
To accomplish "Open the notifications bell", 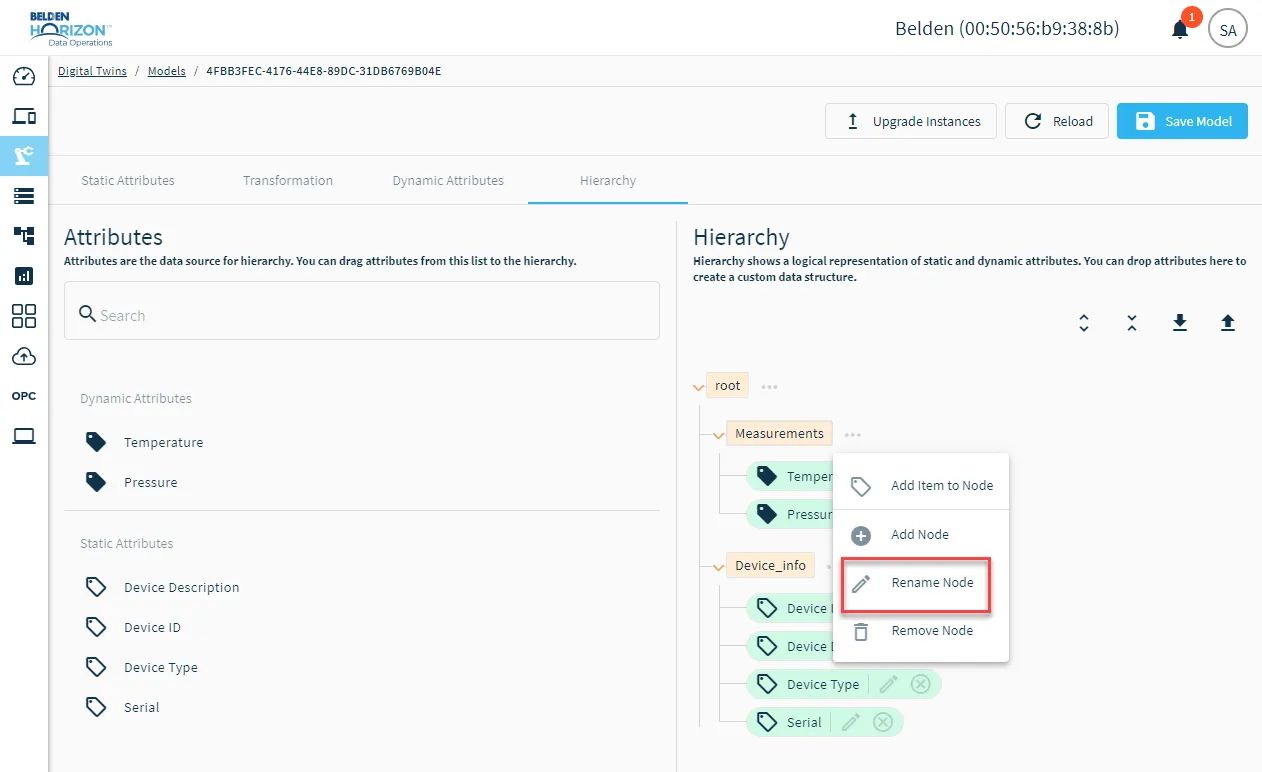I will (x=1180, y=29).
